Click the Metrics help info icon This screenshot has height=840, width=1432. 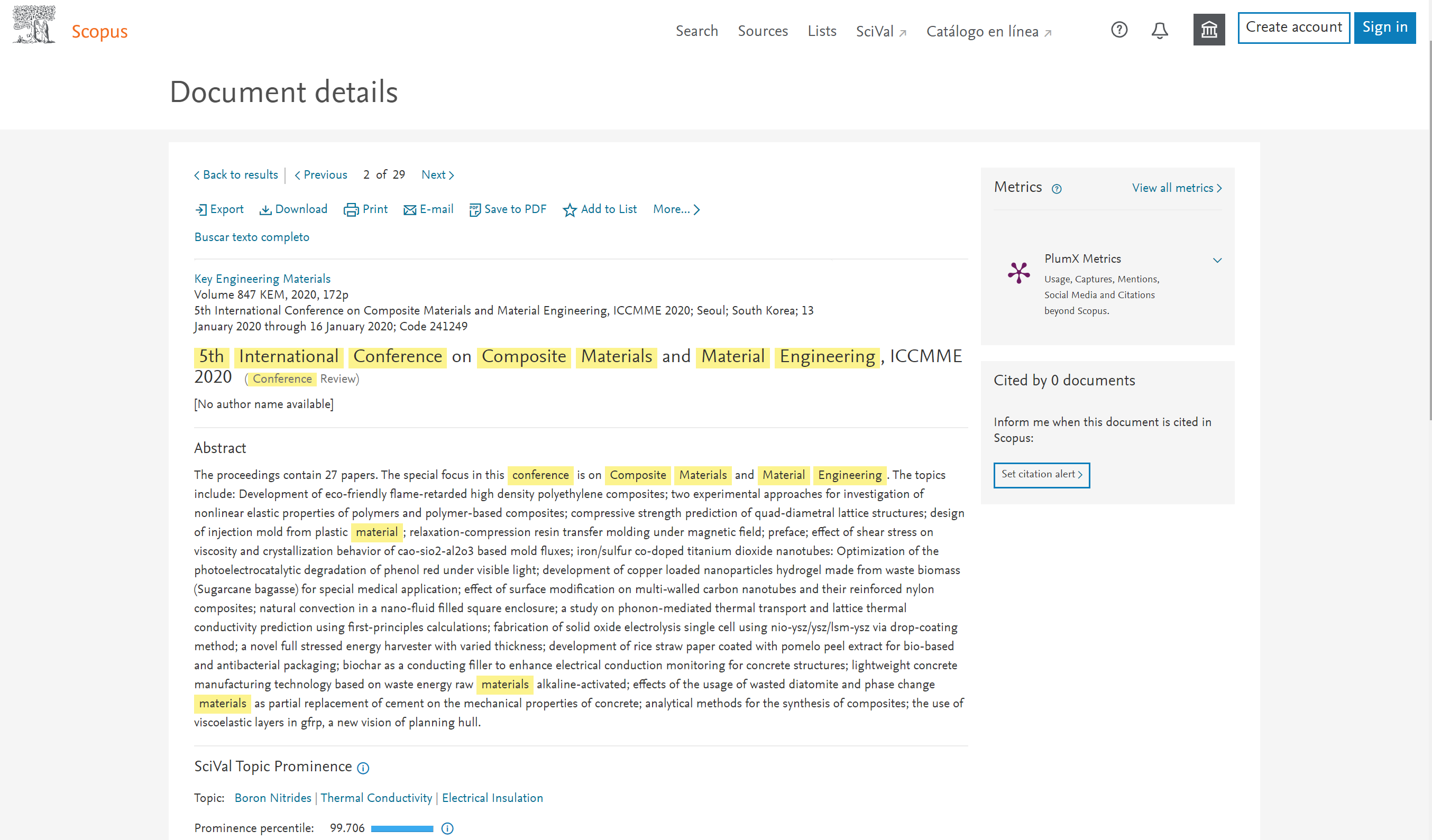[1057, 189]
